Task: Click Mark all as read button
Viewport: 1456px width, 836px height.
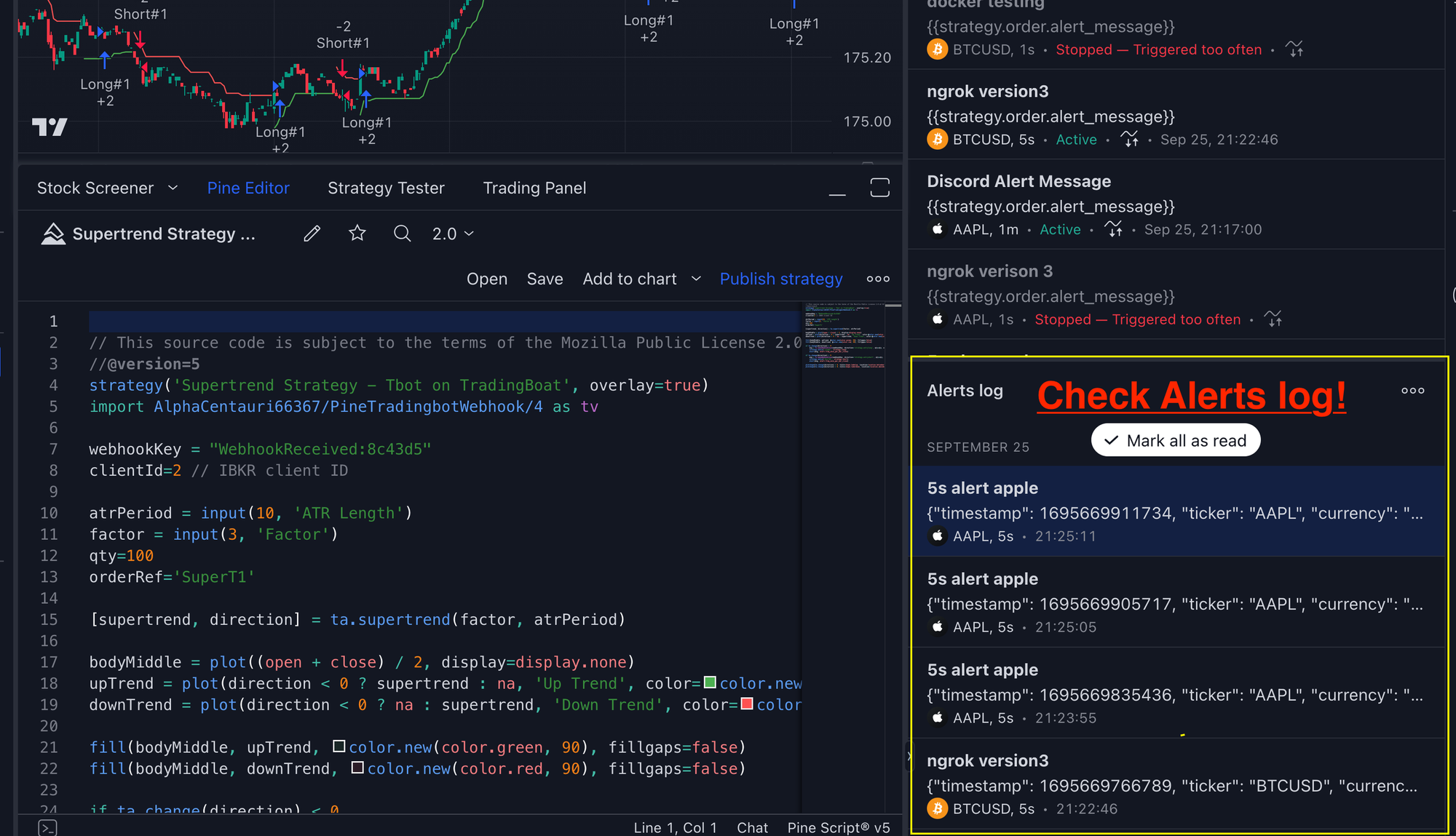Action: click(1175, 440)
